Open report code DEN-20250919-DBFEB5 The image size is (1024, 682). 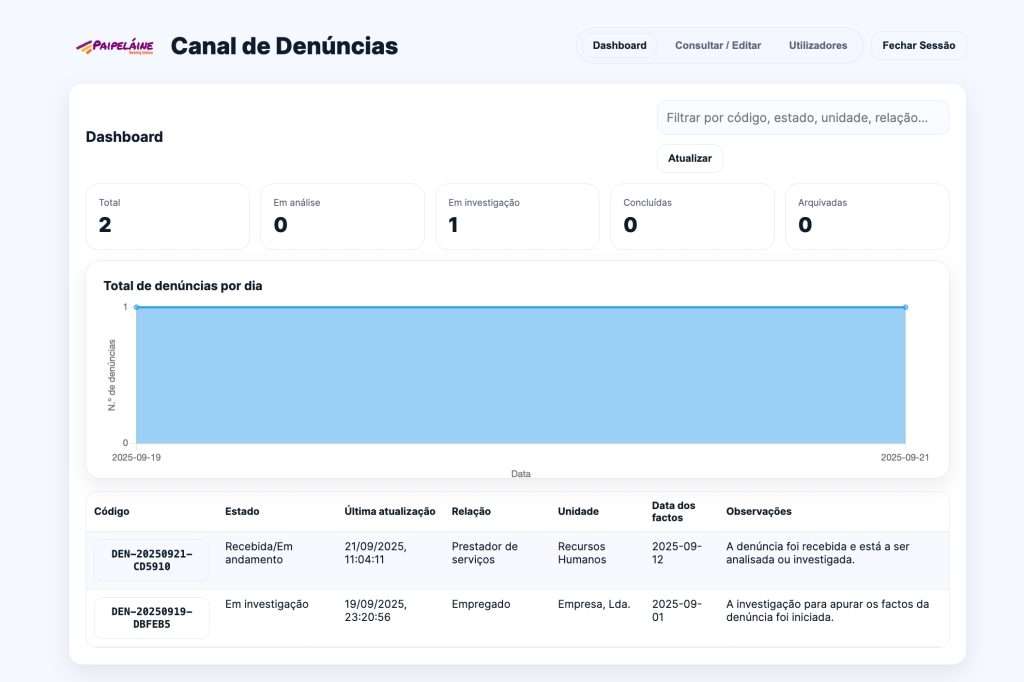[152, 618]
